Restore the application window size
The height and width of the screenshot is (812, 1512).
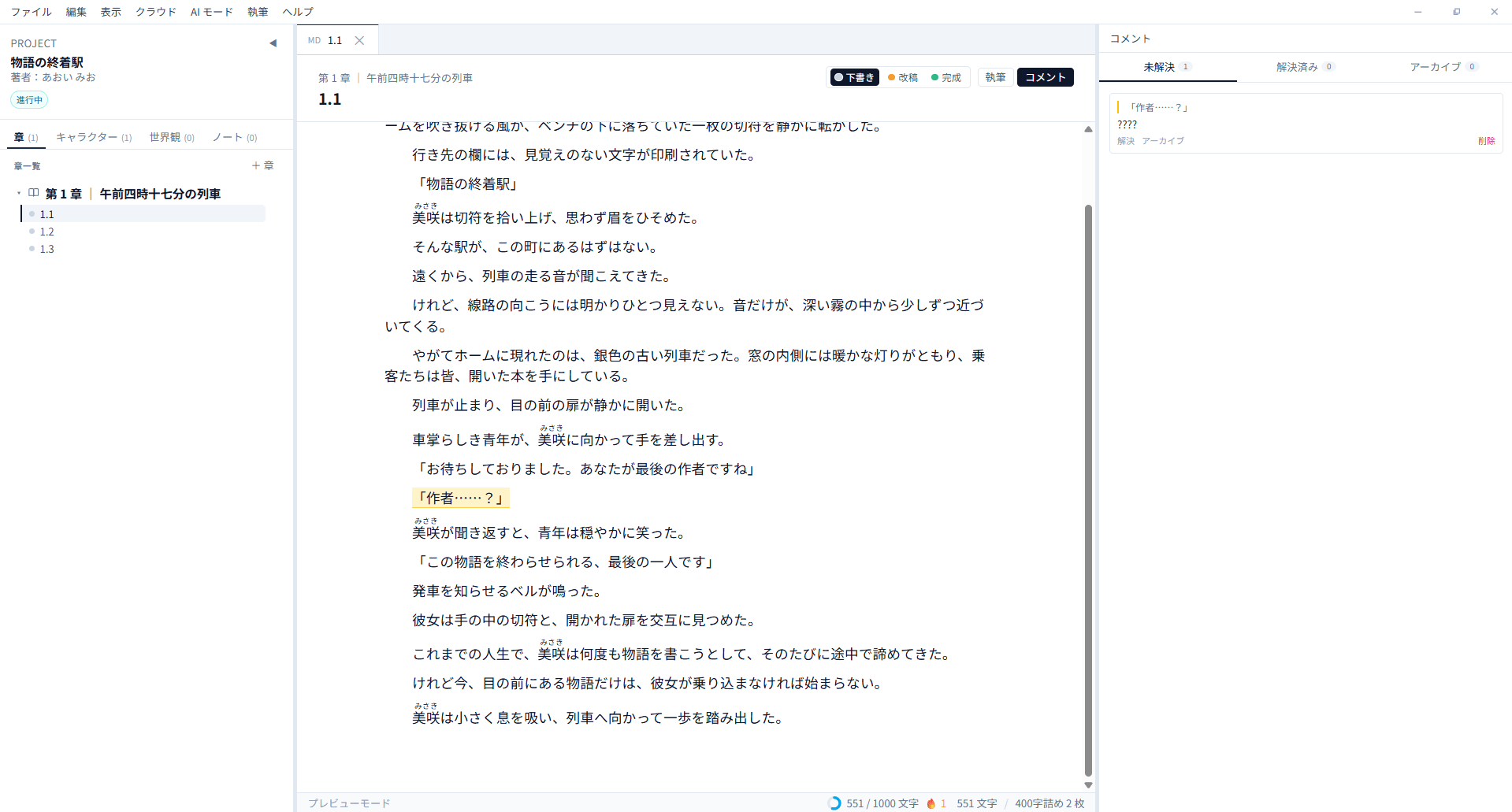(x=1456, y=12)
